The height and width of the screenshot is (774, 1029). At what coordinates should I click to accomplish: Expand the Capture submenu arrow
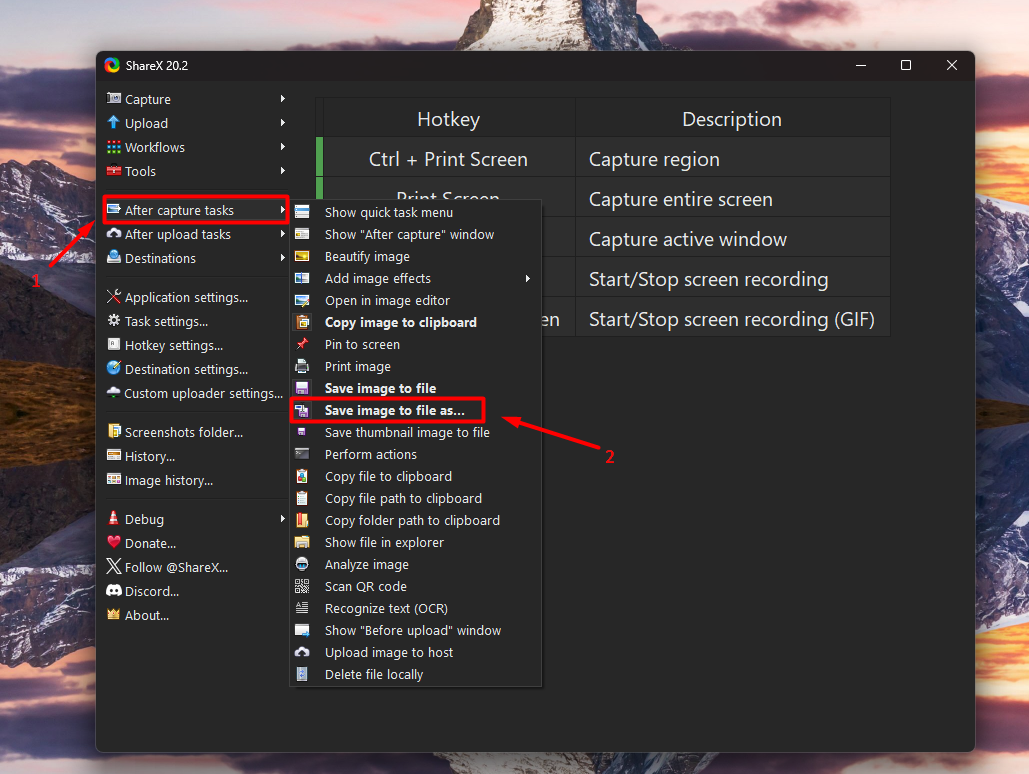(x=283, y=98)
